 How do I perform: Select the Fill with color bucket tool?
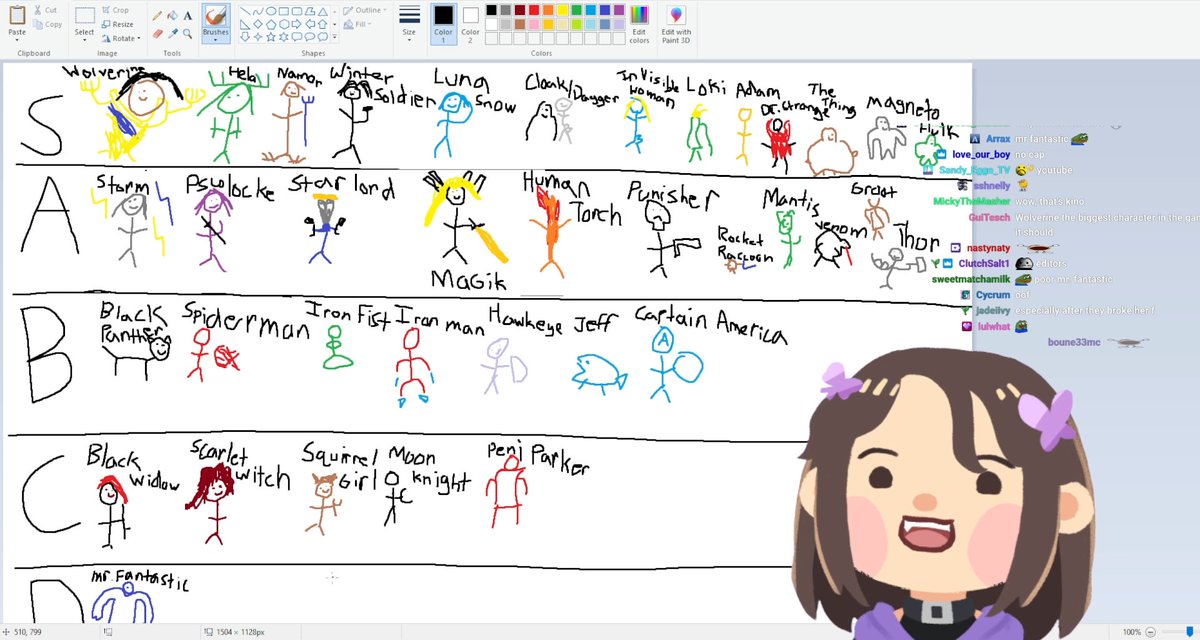[x=173, y=16]
